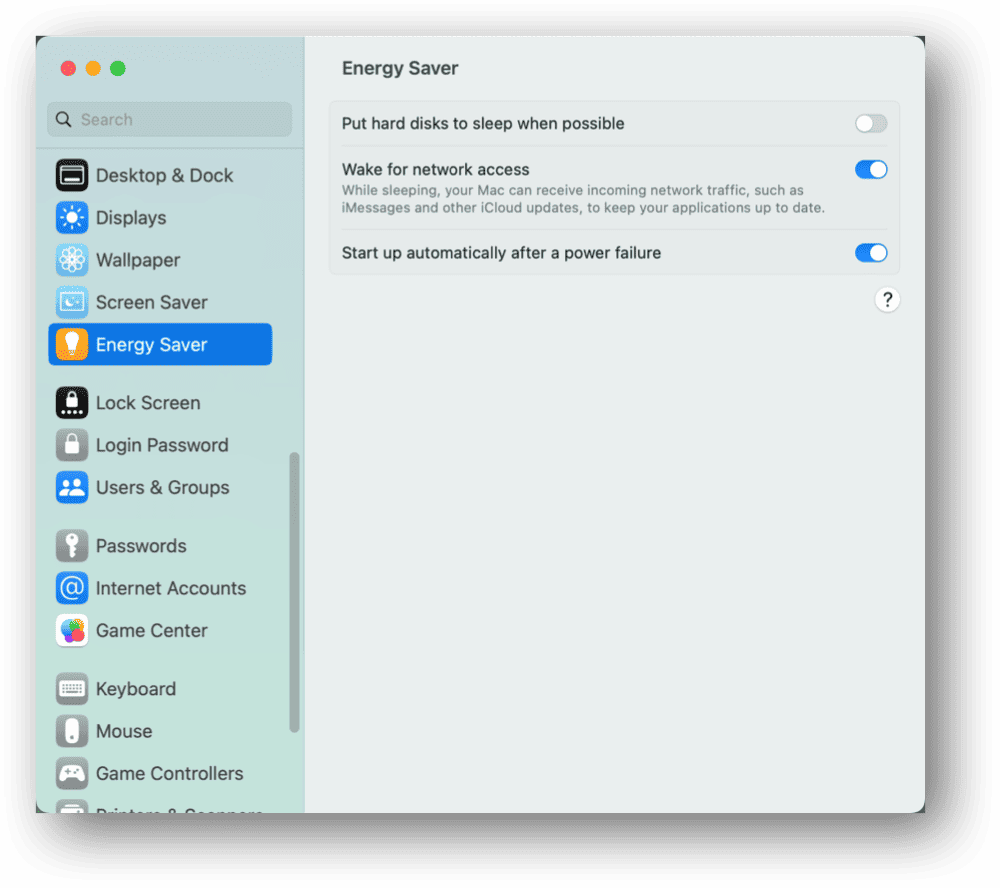Open the help question mark button
Viewport: 1000px width, 888px height.
click(886, 300)
